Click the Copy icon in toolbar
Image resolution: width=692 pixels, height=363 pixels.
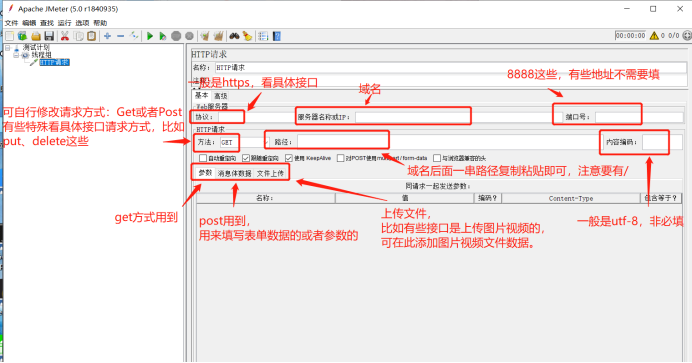(79, 36)
